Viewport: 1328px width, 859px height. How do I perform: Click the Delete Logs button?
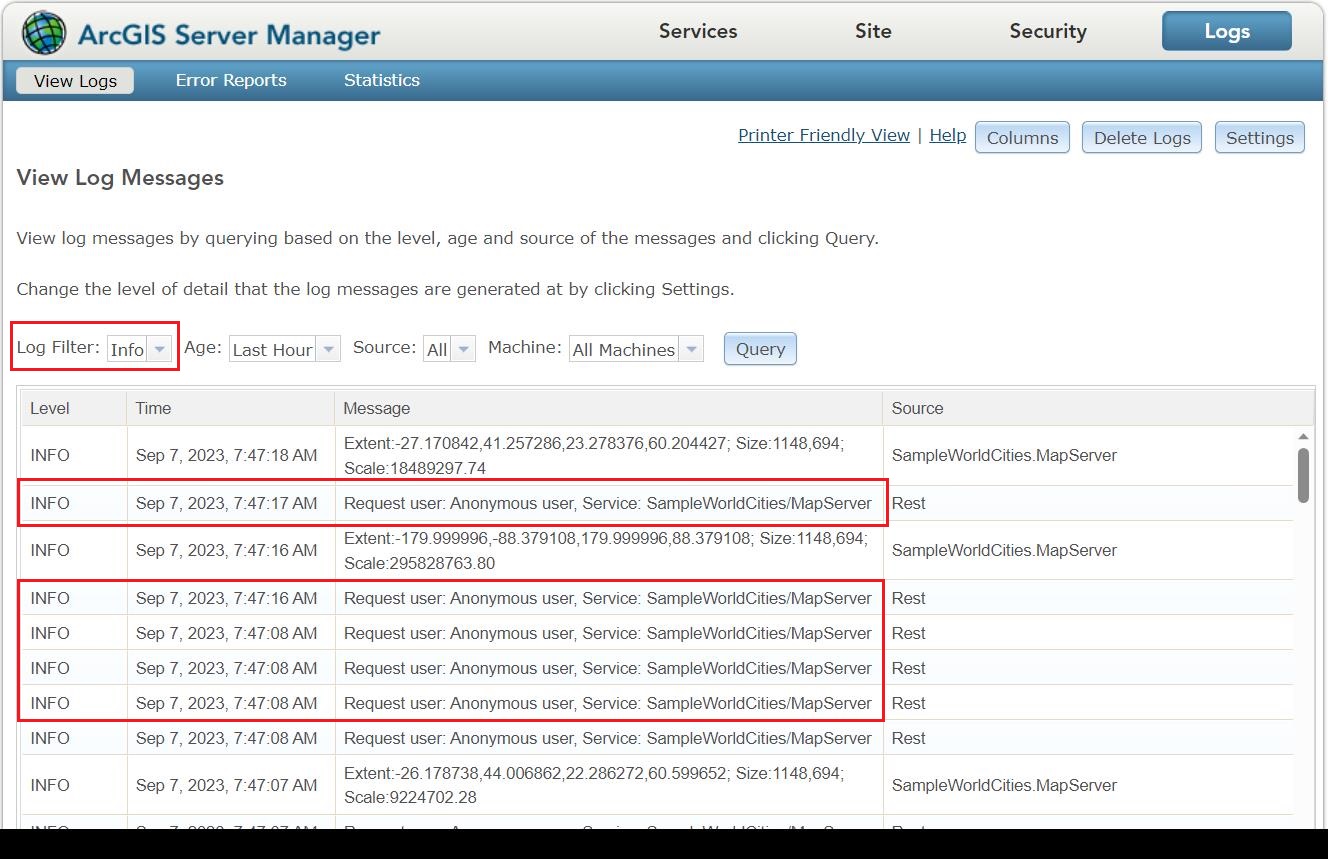point(1141,137)
